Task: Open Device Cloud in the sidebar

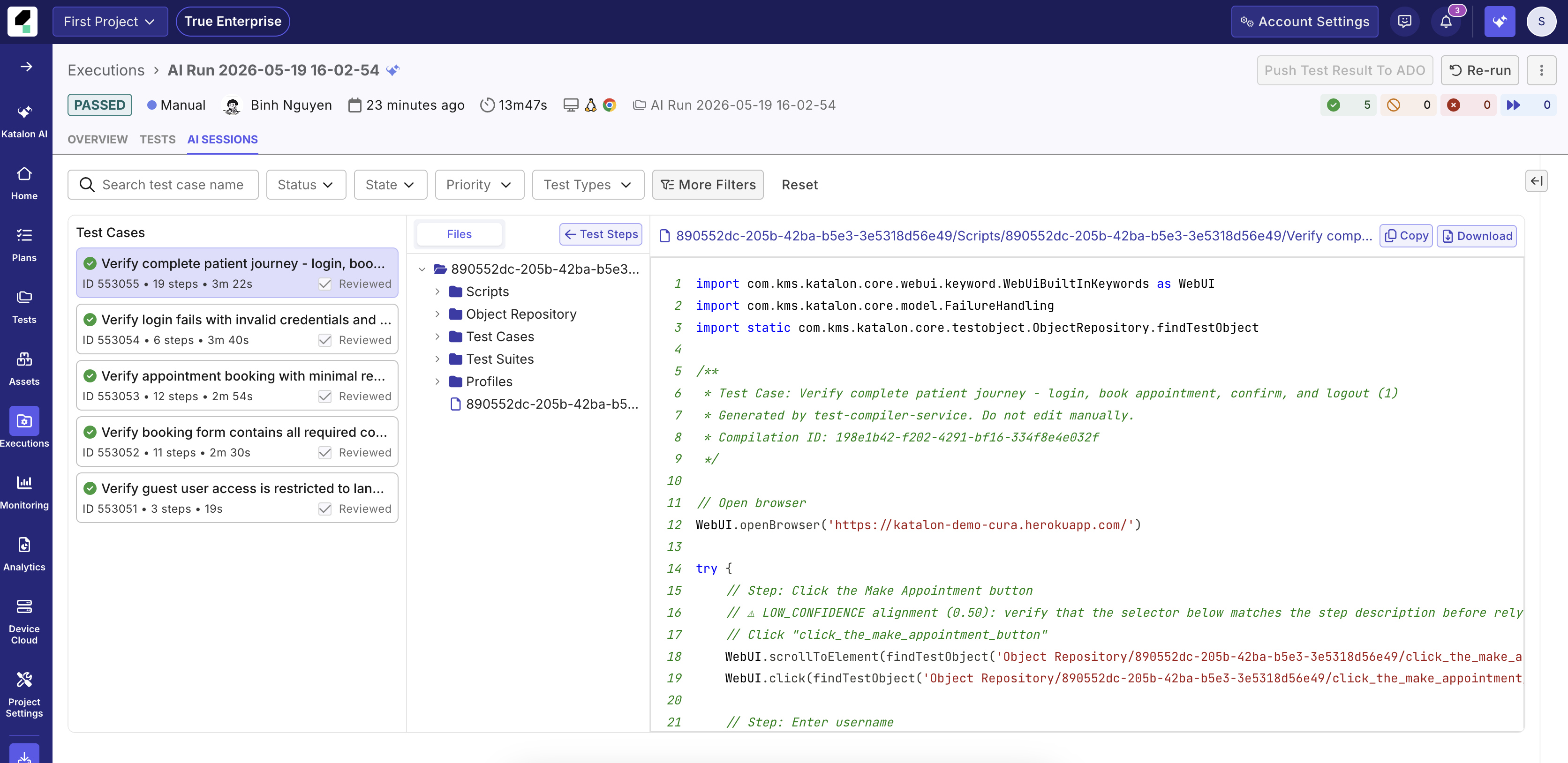Action: click(24, 622)
